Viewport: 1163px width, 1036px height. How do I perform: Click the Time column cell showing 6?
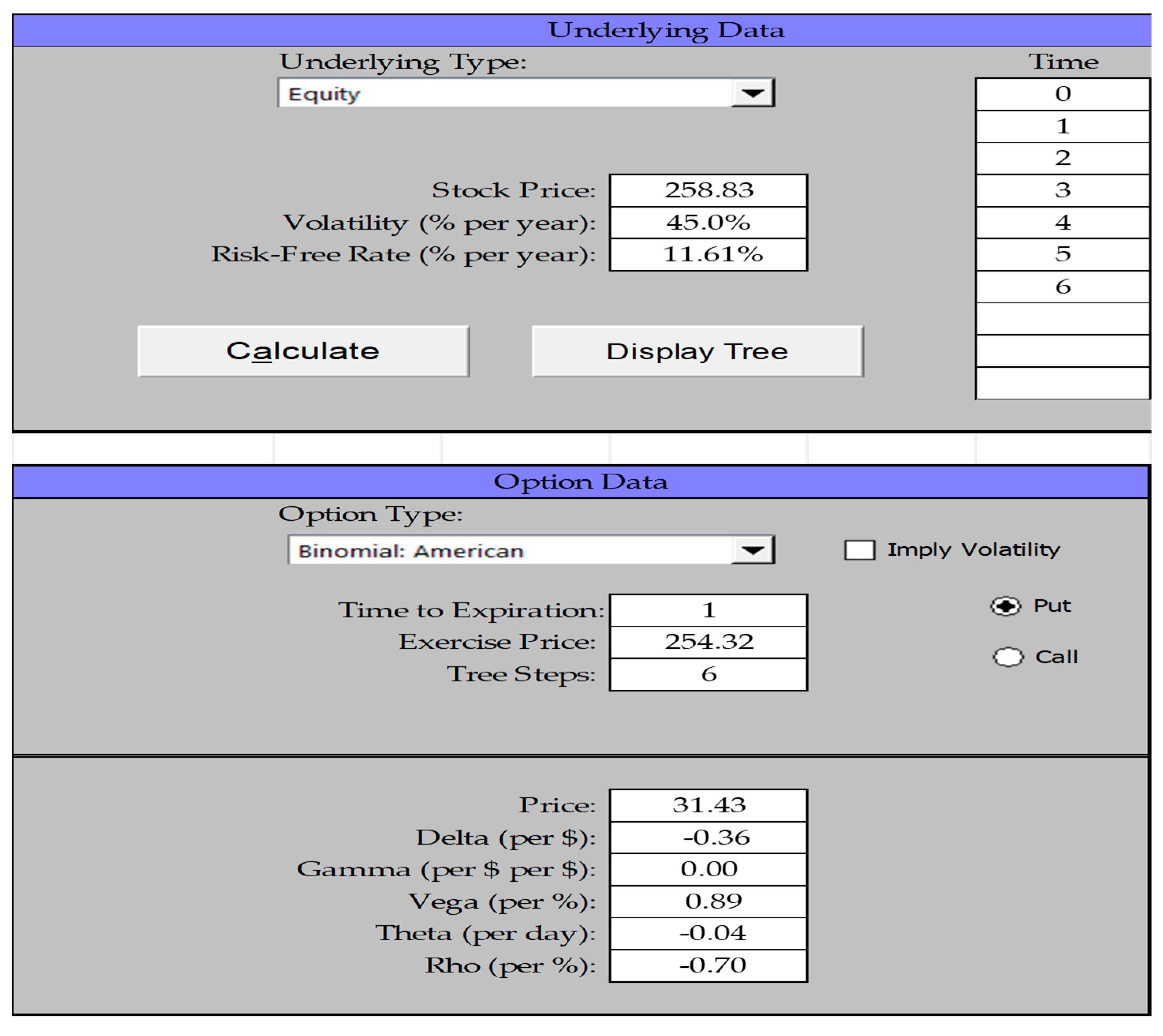[x=1062, y=286]
